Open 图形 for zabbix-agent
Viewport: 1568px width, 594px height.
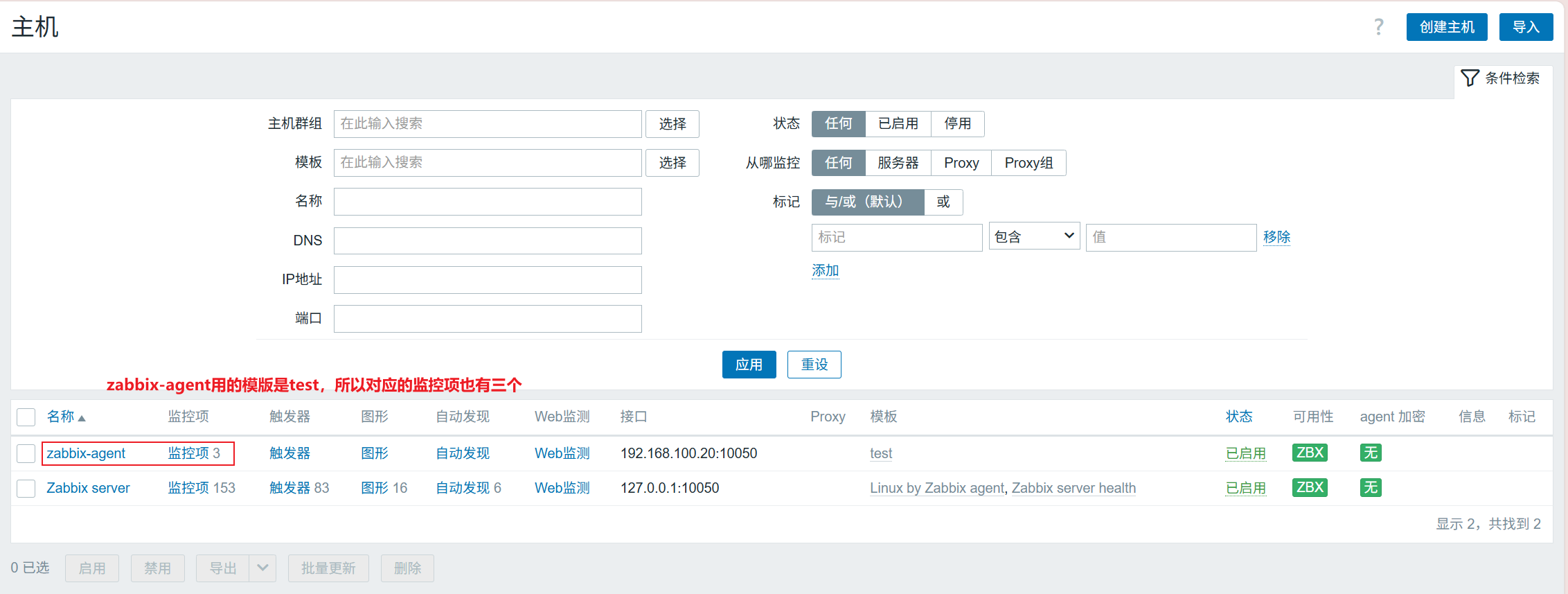coord(375,453)
